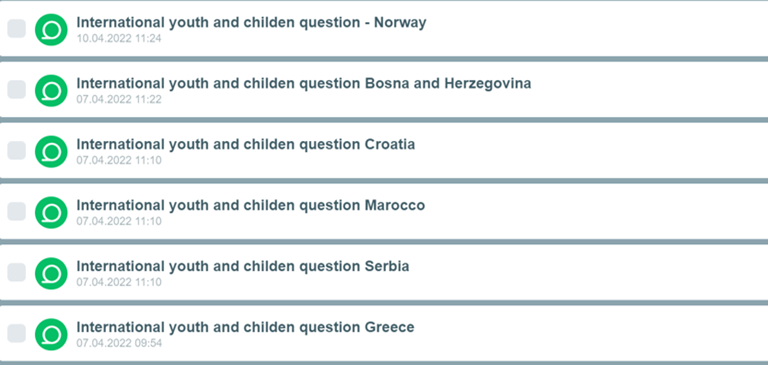768x365 pixels.
Task: Mark the Serbia question checkbox
Action: [17, 272]
